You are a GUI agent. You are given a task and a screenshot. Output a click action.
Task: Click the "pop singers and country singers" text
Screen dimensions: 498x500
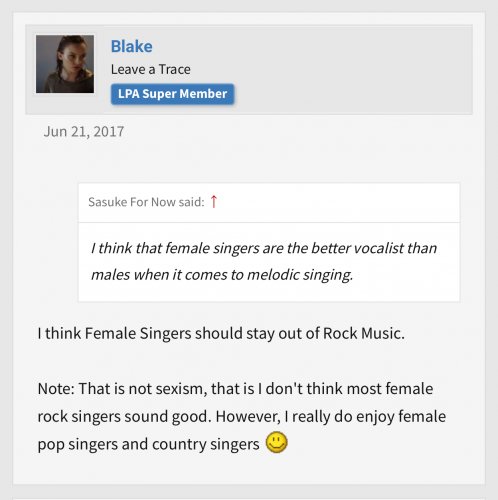[148, 444]
